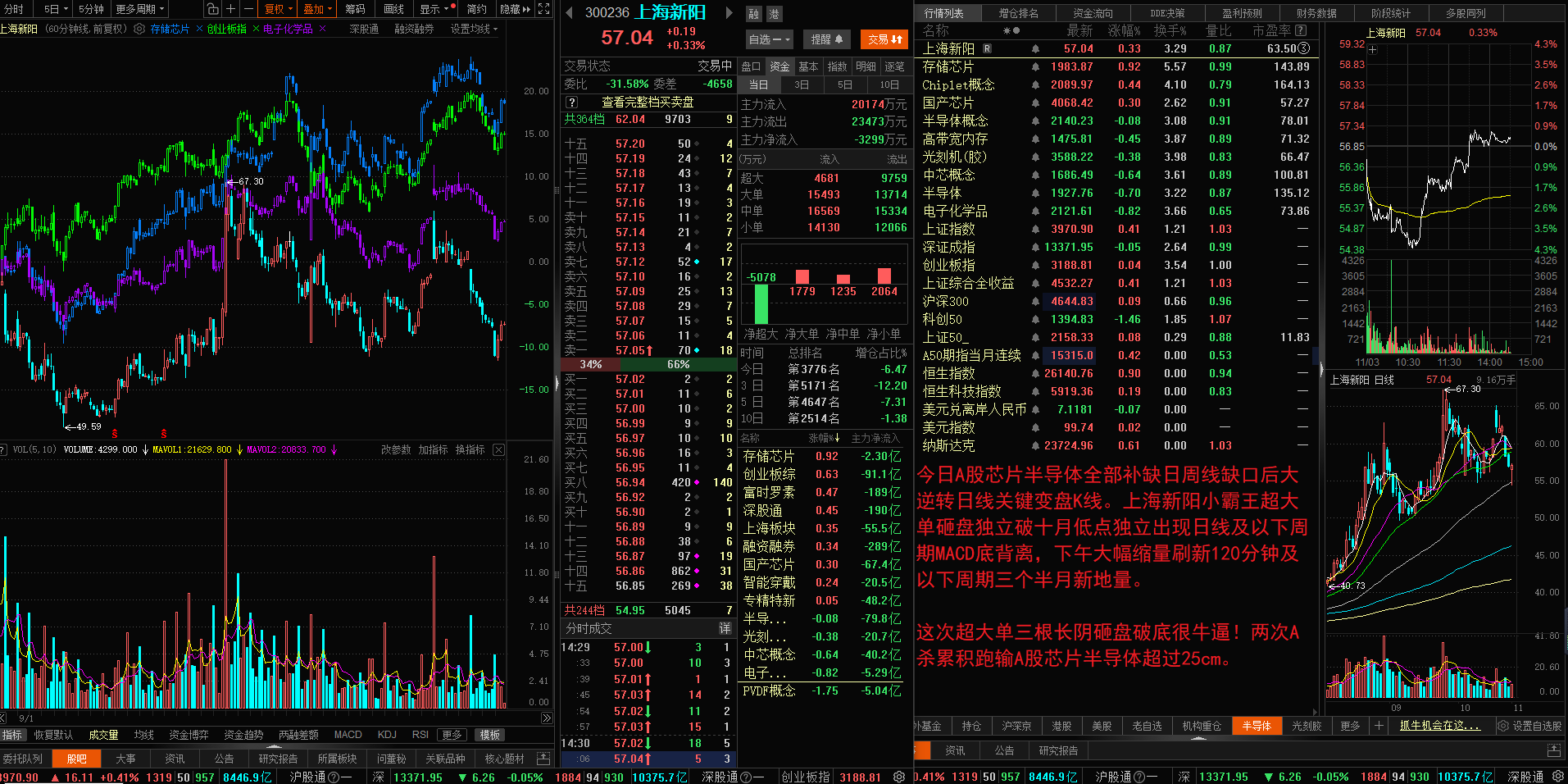Expand 更多 indicators list
This screenshot has width=1568, height=784.
pyautogui.click(x=452, y=735)
